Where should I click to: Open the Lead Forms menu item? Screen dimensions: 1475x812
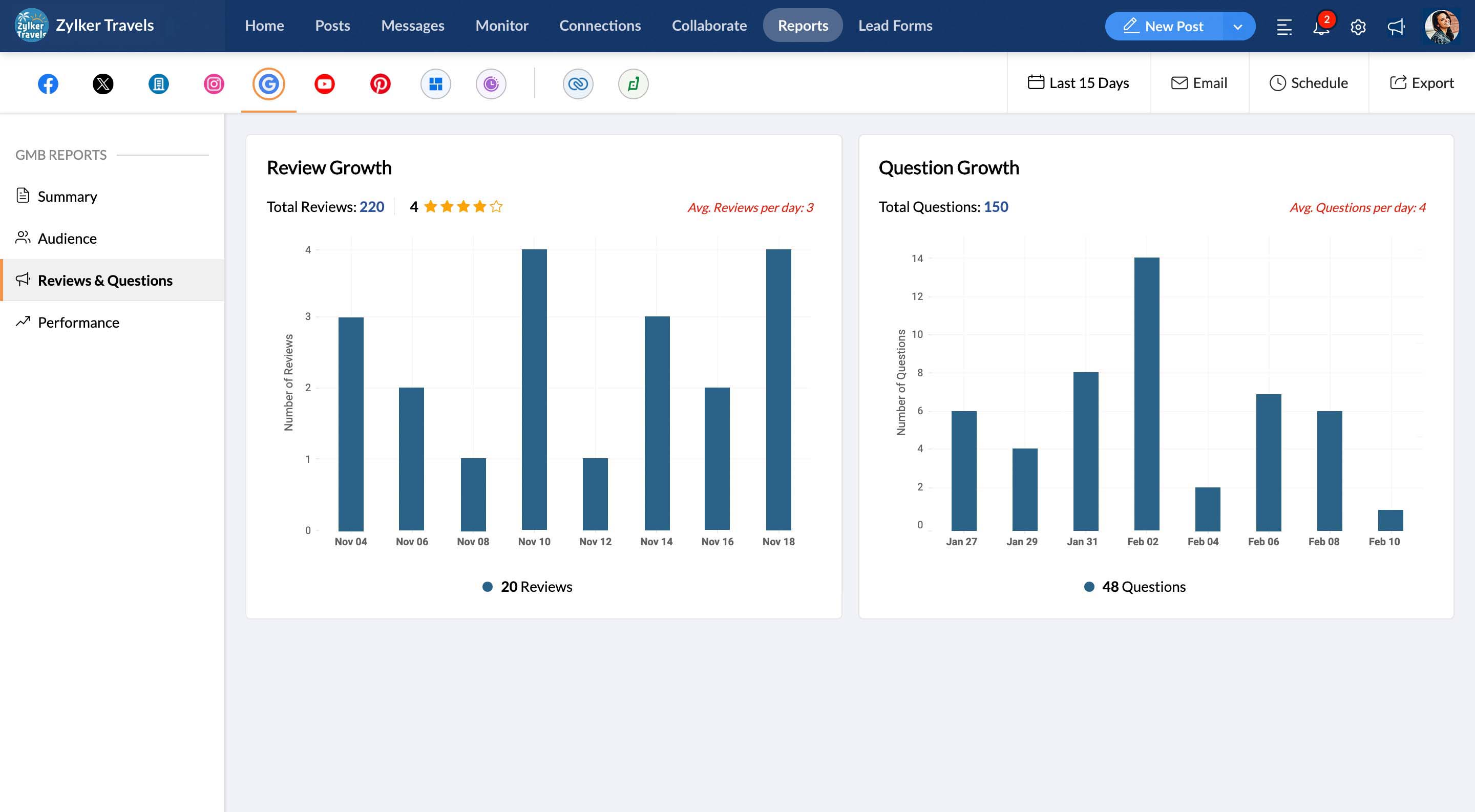[895, 25]
